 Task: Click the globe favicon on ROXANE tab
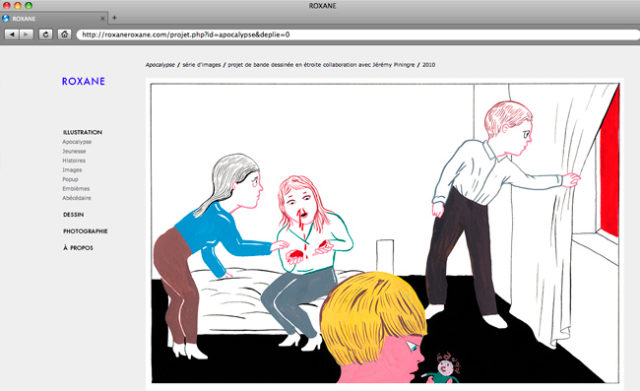pos(6,18)
